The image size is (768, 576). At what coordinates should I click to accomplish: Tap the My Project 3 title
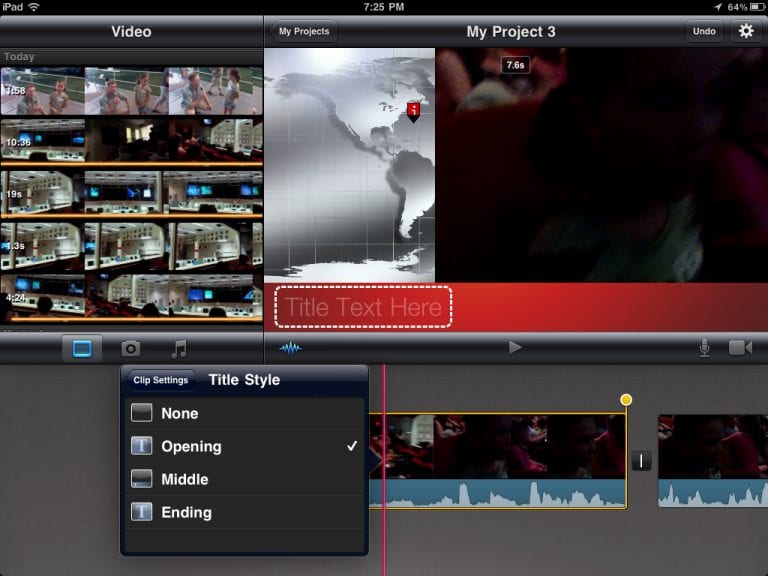[x=511, y=32]
